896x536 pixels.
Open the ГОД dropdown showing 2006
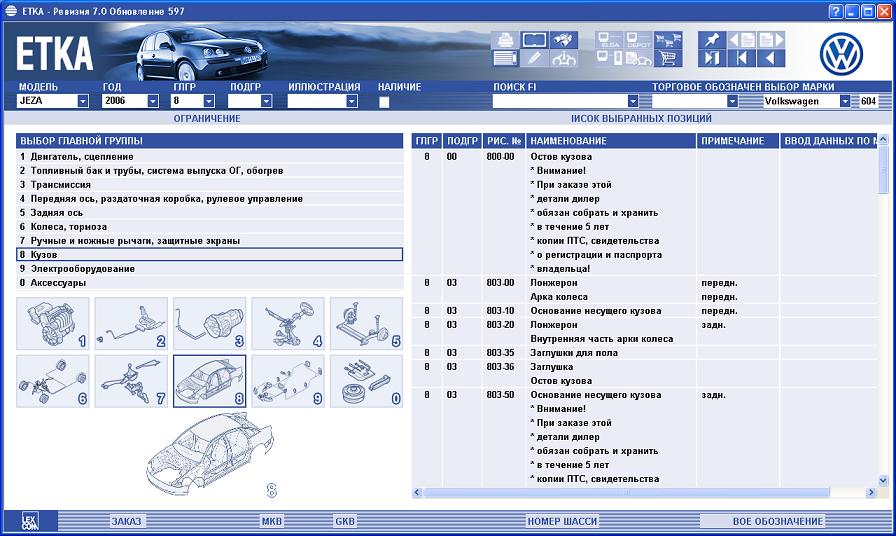click(x=153, y=101)
